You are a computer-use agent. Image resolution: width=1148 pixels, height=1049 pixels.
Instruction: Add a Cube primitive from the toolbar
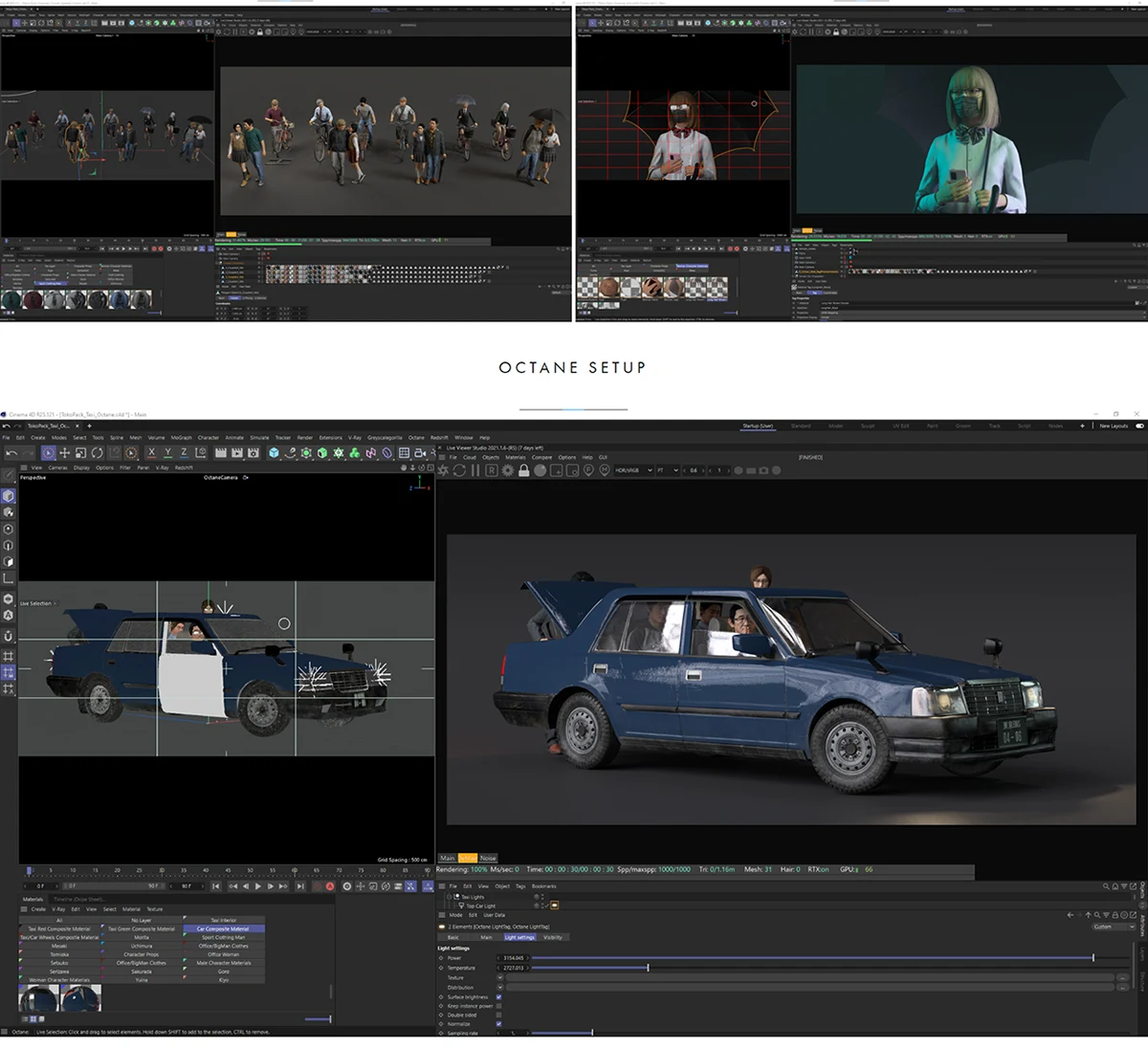pyautogui.click(x=274, y=453)
